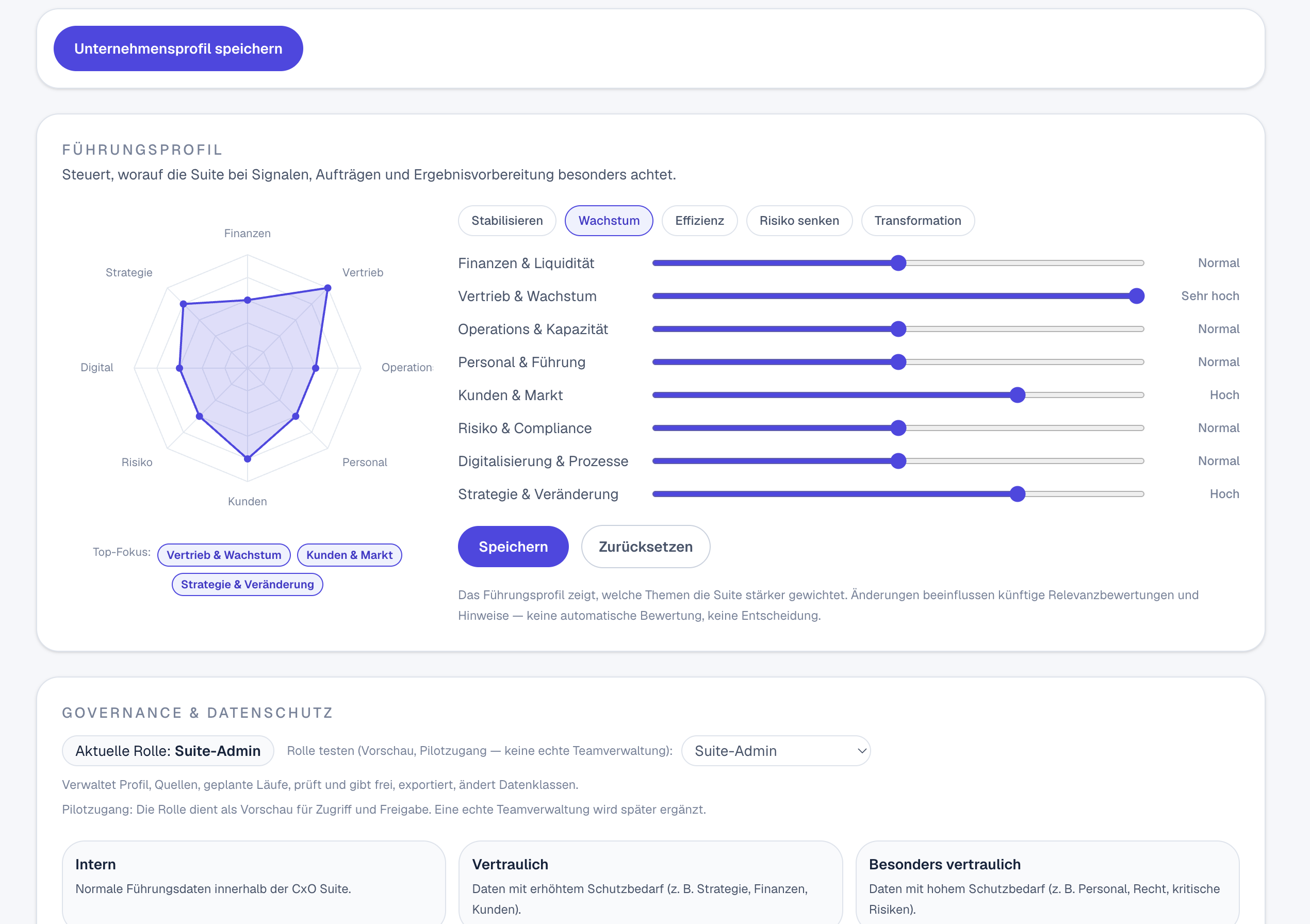The image size is (1310, 924).
Task: Click the Vertrieb point on radar chart
Action: 327,288
